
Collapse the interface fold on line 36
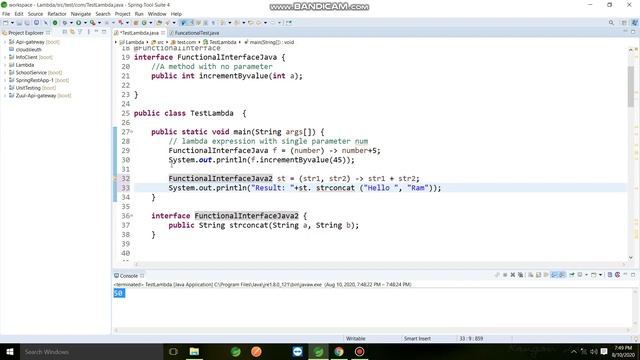point(131,216)
